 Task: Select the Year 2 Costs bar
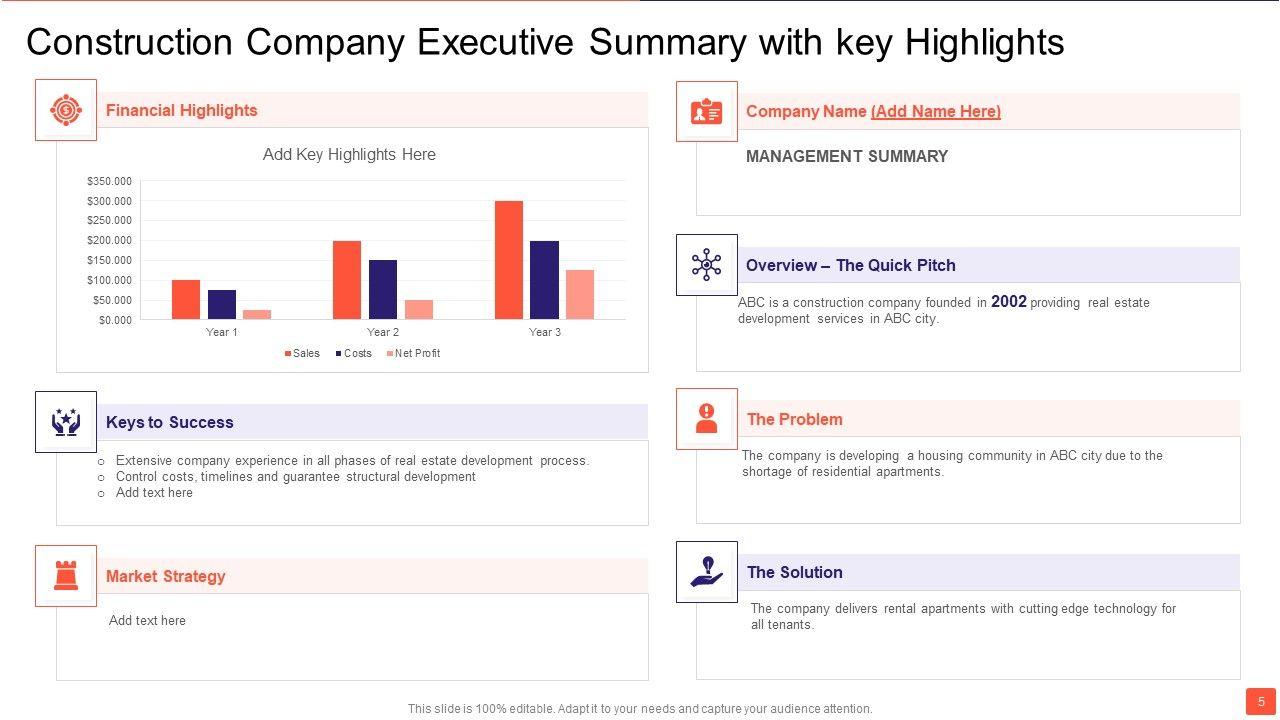(383, 289)
